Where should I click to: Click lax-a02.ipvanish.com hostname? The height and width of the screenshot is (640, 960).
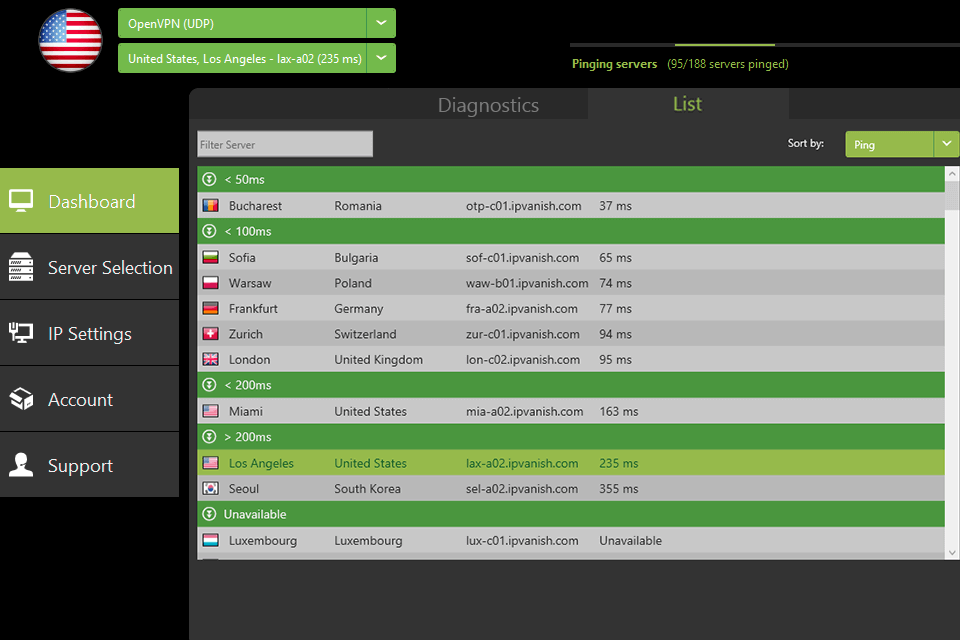point(522,463)
